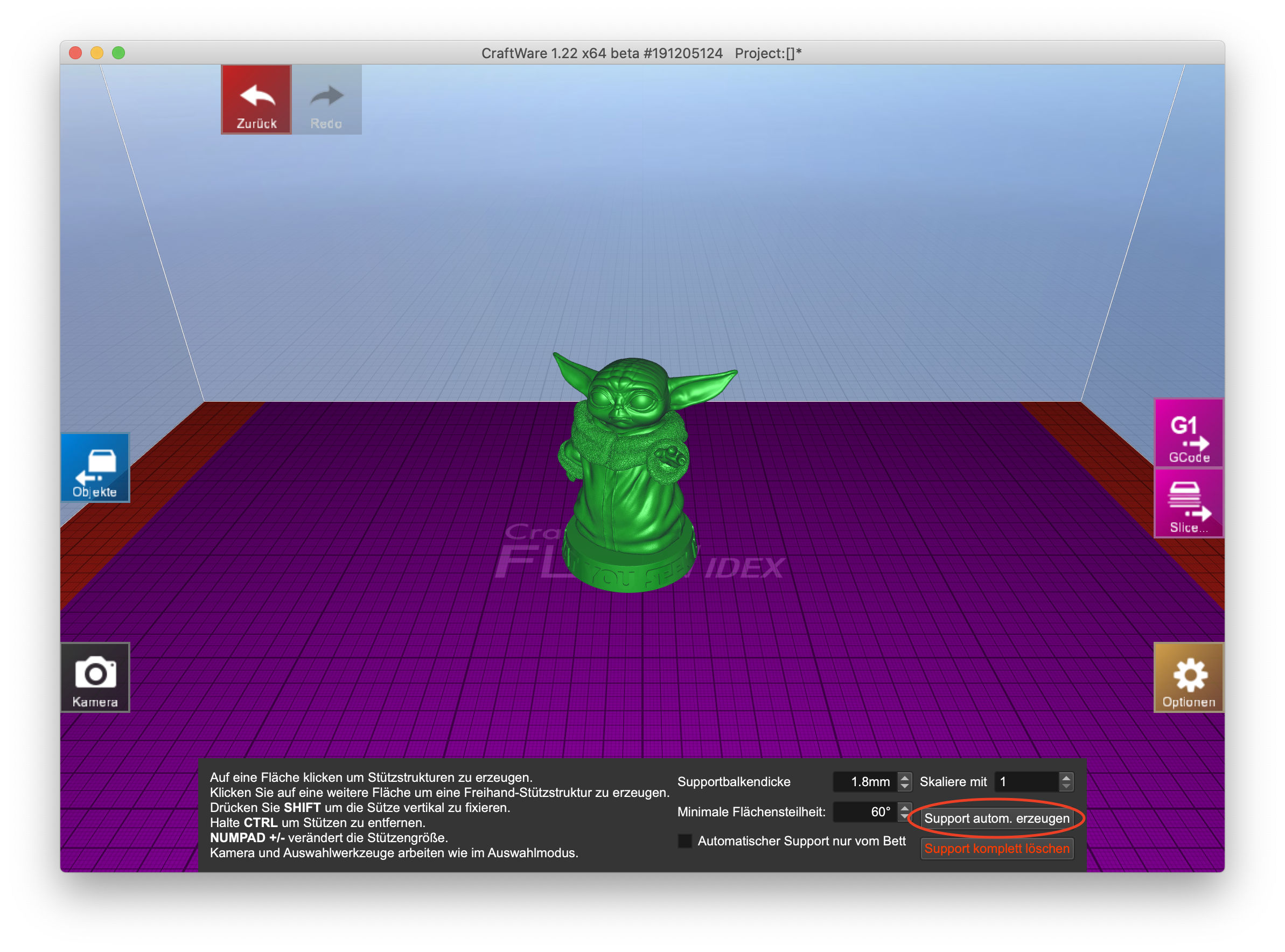This screenshot has height=952, width=1285.
Task: Enable Automatischer Support nur vom Bett
Action: pyautogui.click(x=685, y=841)
